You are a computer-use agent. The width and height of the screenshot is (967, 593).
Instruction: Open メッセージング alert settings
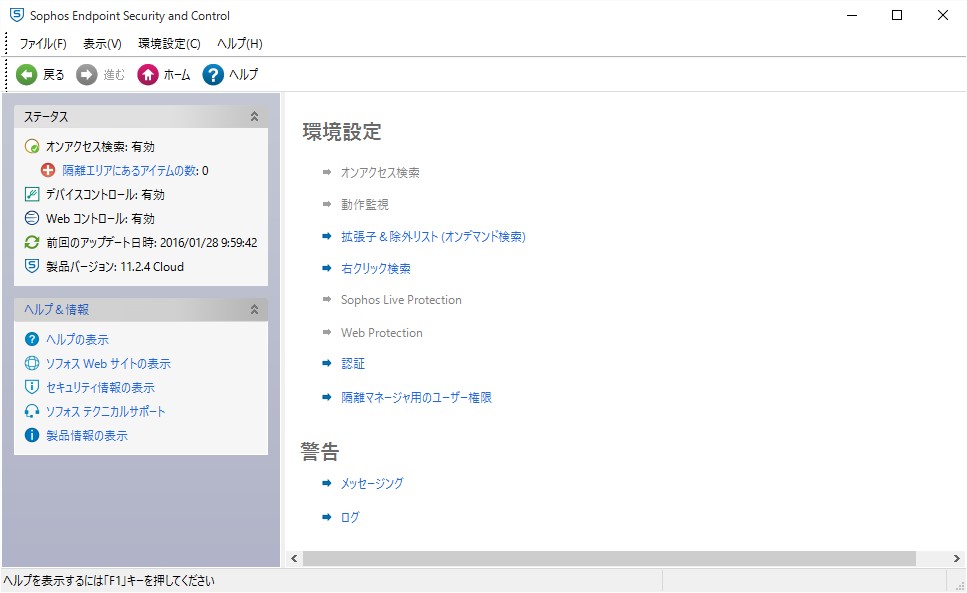coord(372,483)
